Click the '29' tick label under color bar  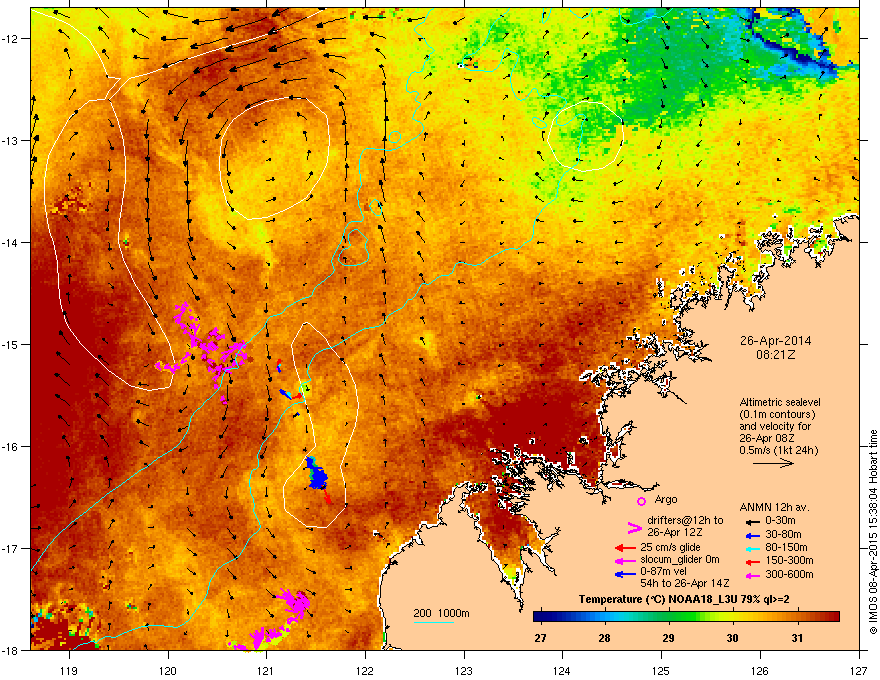(x=668, y=638)
